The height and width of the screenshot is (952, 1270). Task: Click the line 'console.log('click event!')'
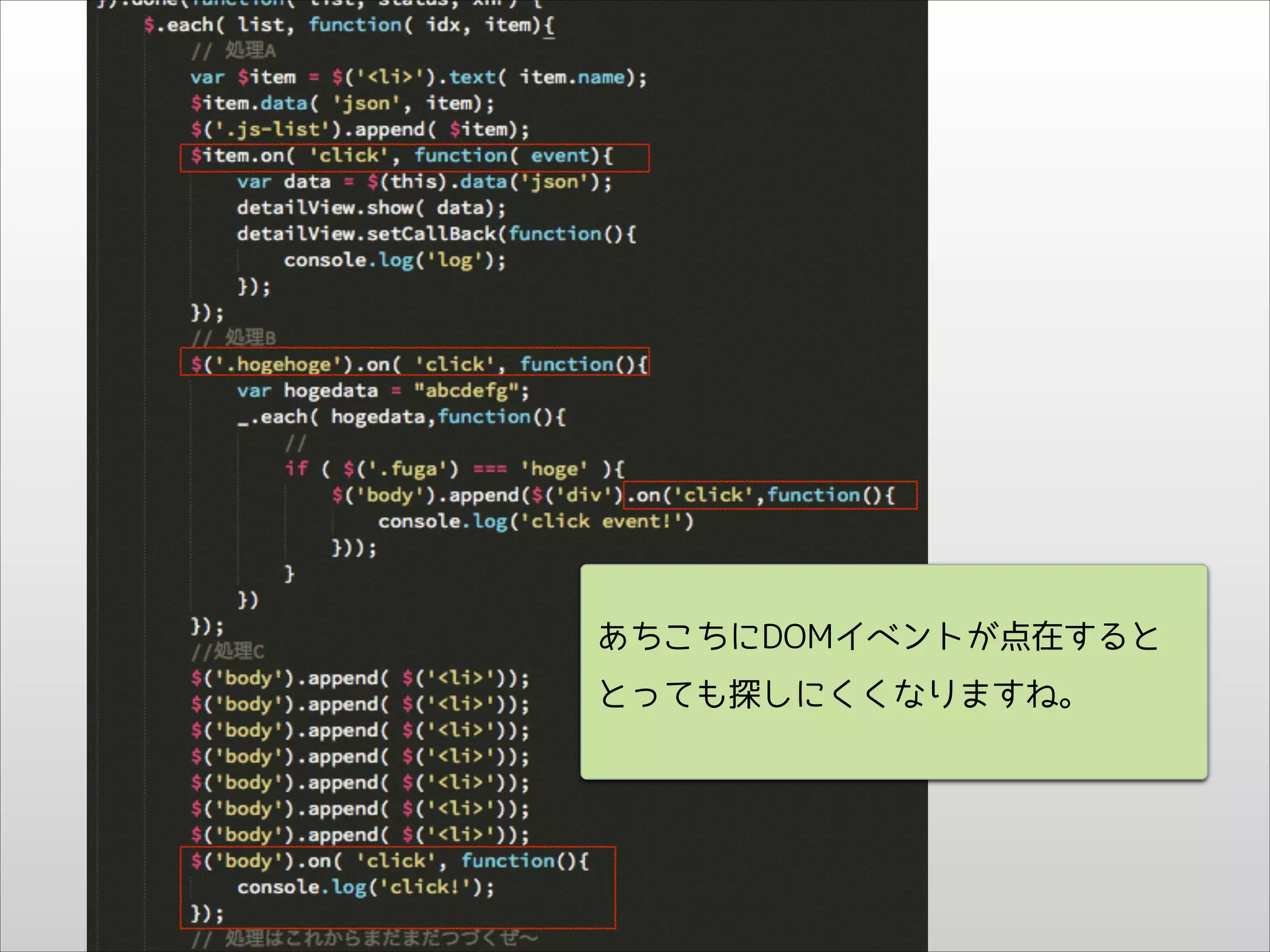pyautogui.click(x=536, y=521)
